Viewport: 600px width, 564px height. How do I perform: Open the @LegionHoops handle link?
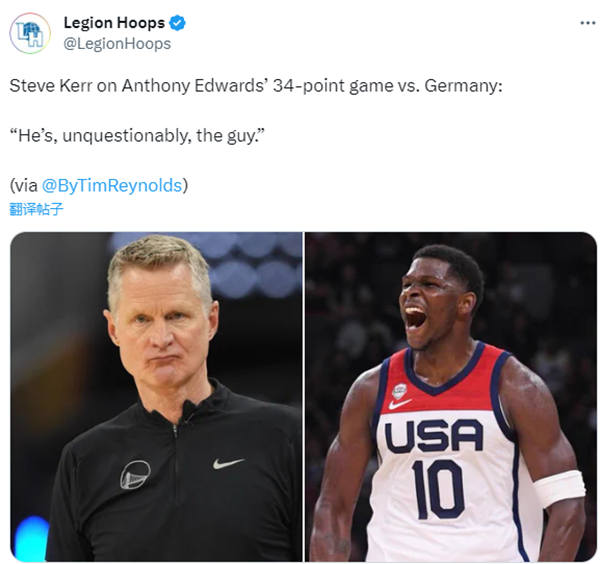pyautogui.click(x=117, y=44)
